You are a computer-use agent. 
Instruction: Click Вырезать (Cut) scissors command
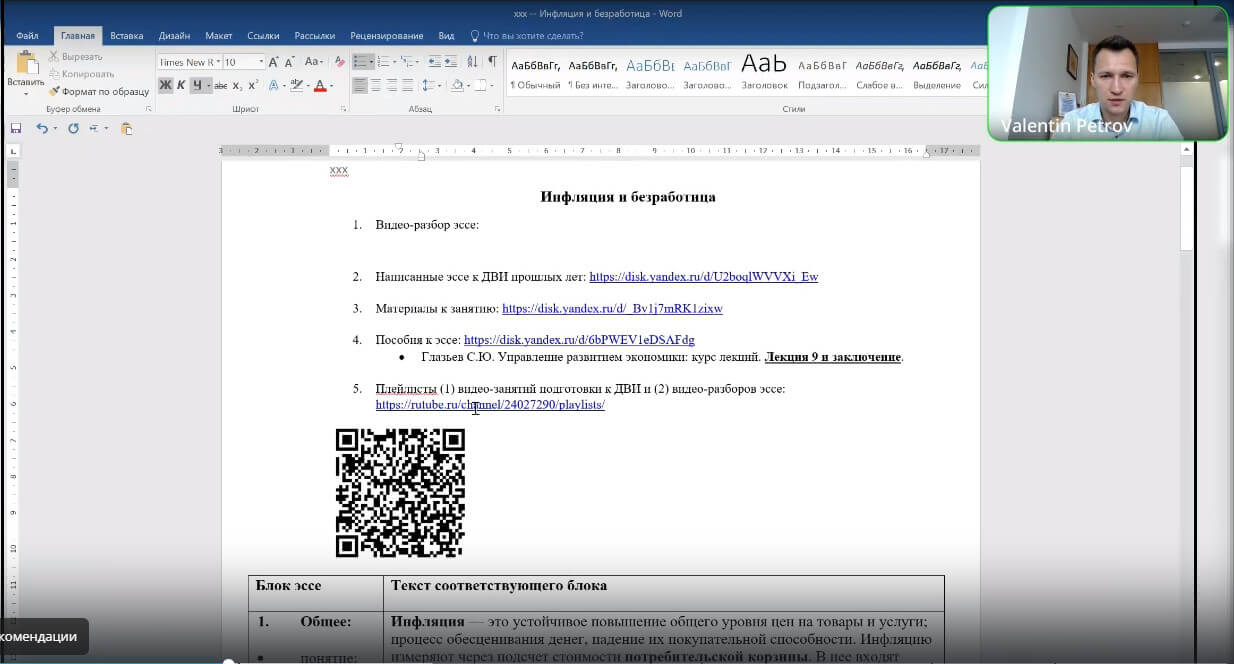click(x=74, y=57)
